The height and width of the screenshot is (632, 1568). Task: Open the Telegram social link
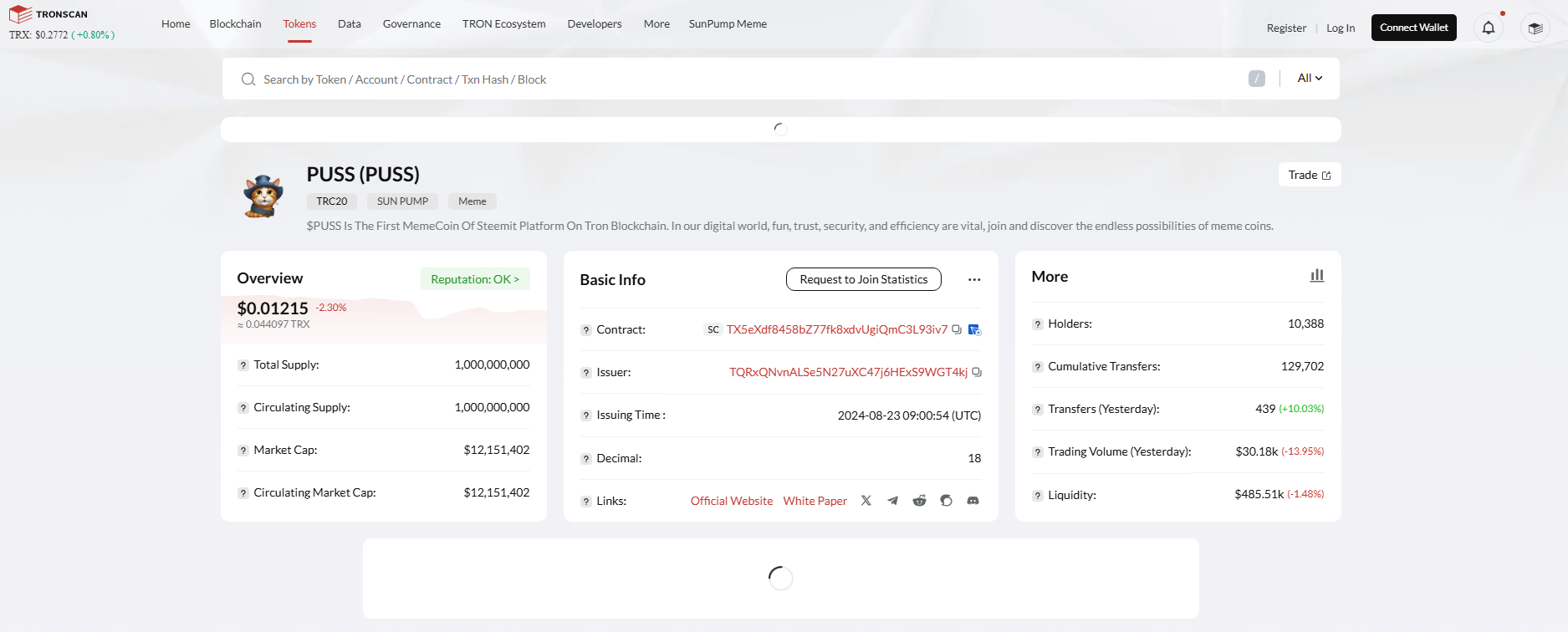pos(893,501)
